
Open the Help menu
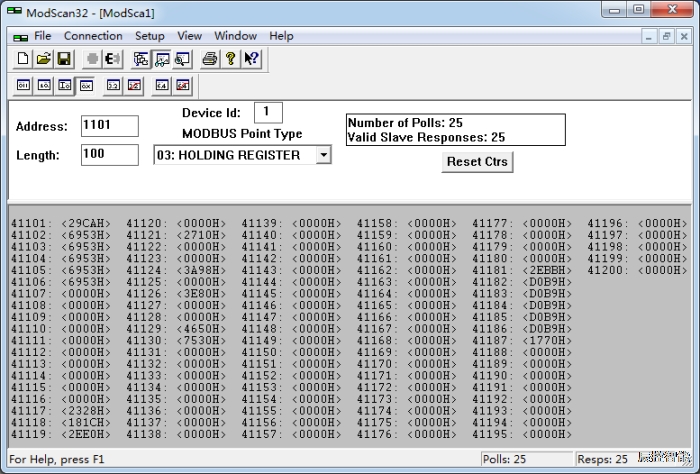pos(282,36)
